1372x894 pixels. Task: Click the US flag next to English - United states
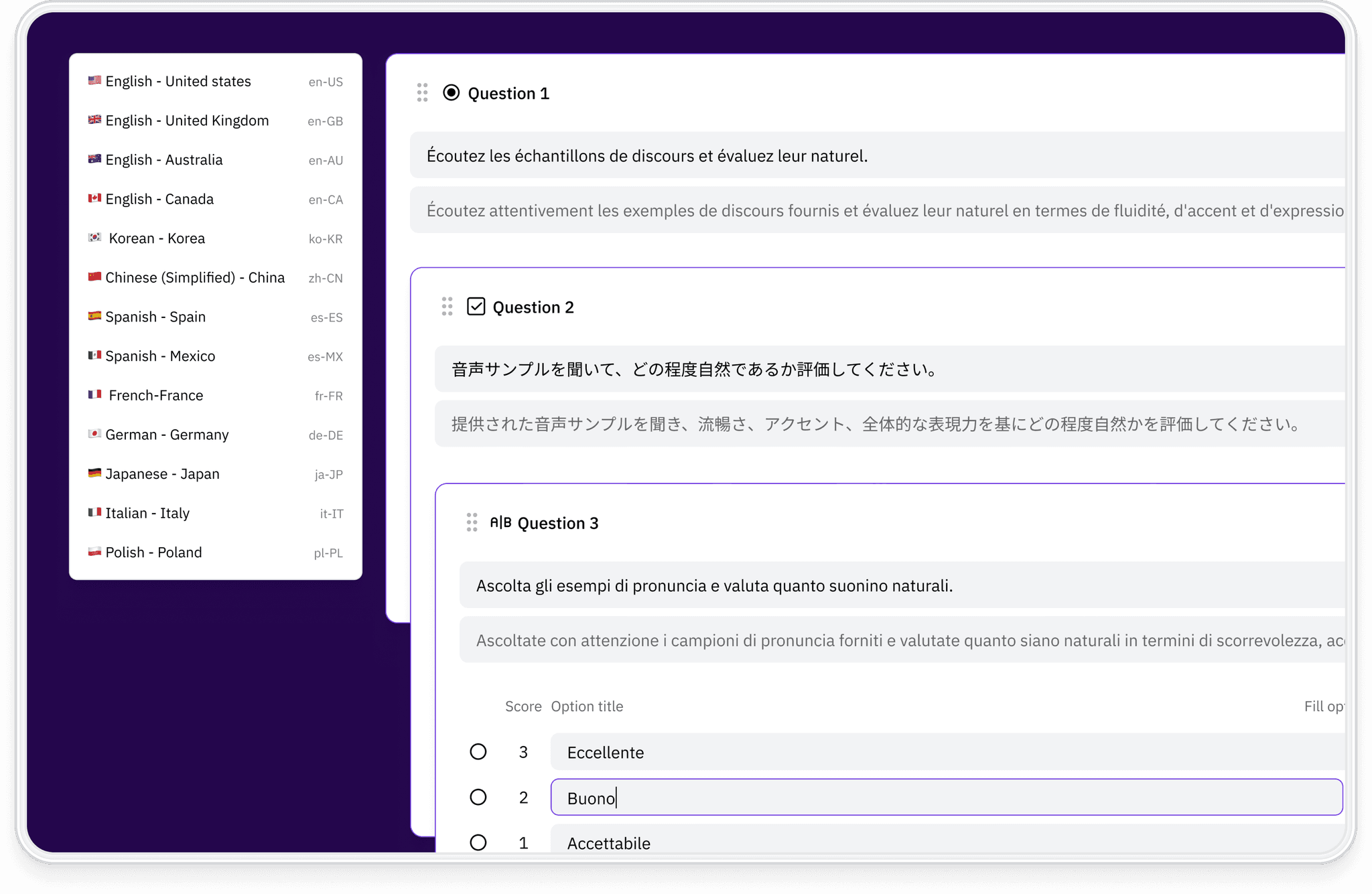94,80
